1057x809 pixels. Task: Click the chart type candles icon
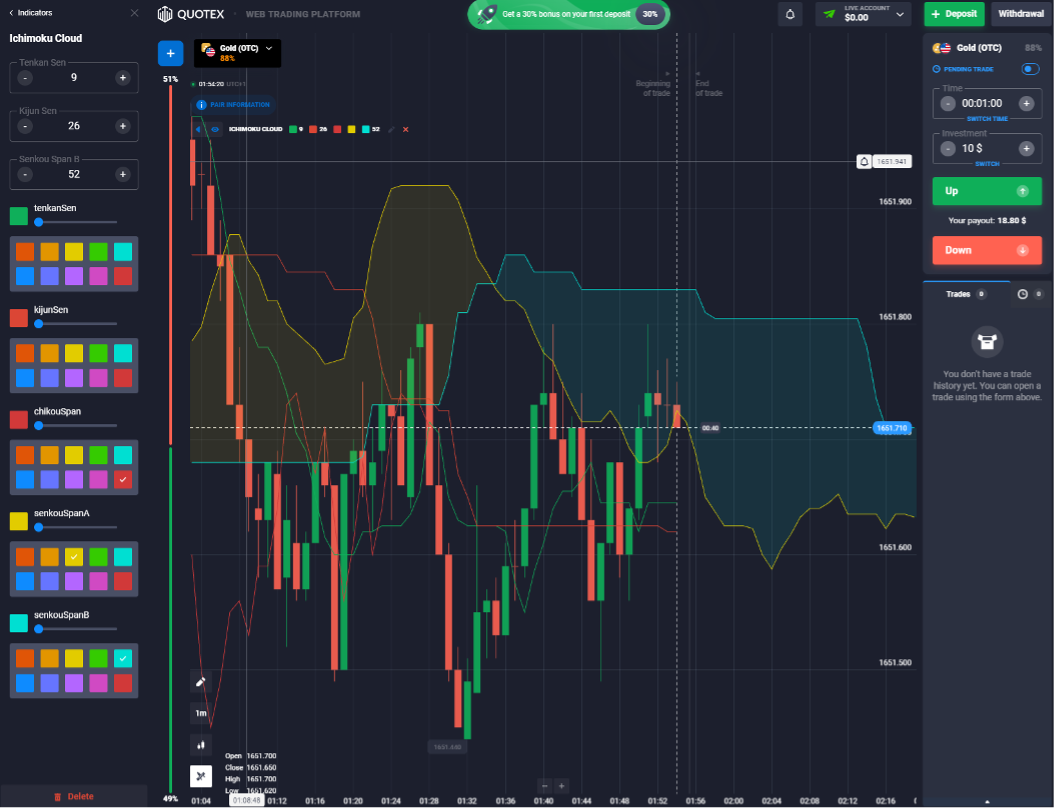[x=200, y=745]
